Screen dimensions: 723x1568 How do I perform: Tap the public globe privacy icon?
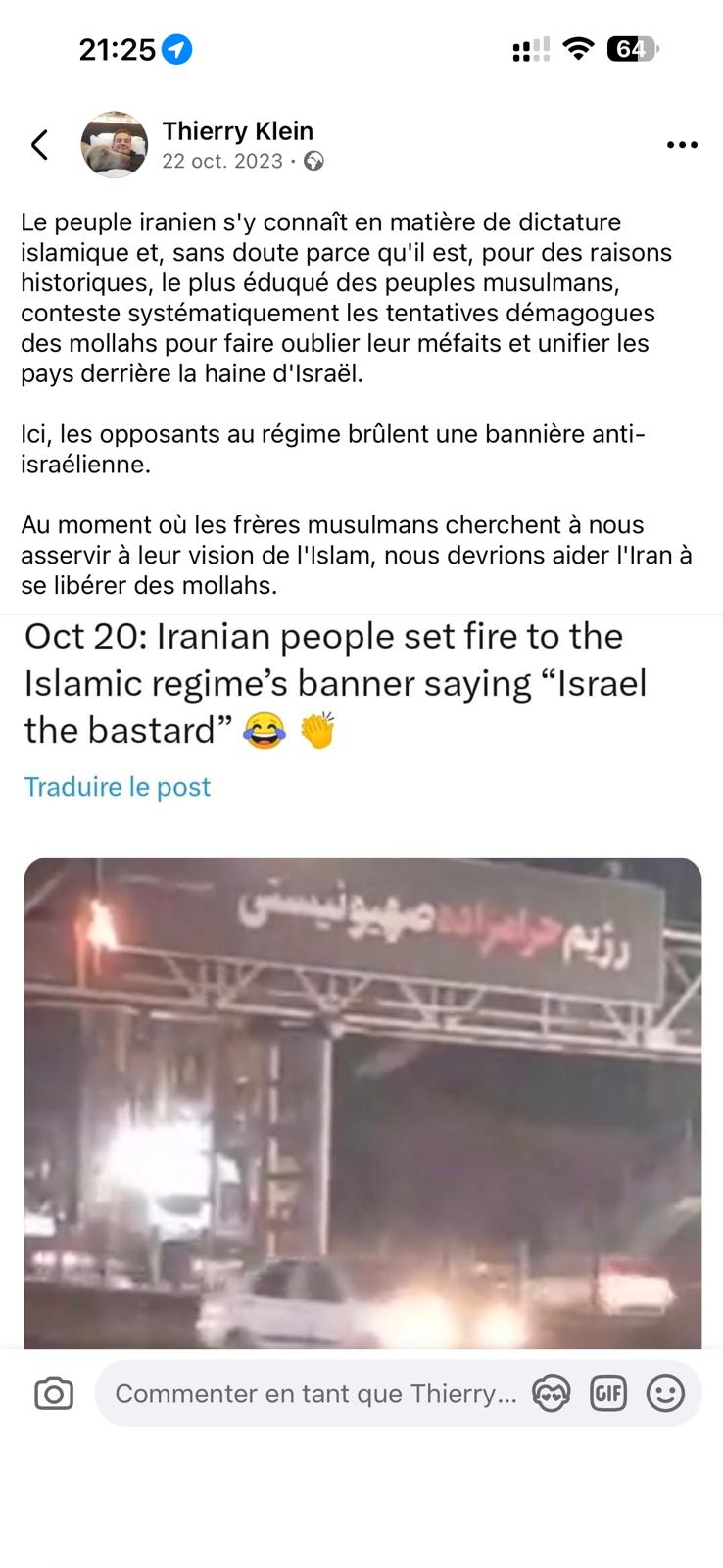pyautogui.click(x=313, y=162)
